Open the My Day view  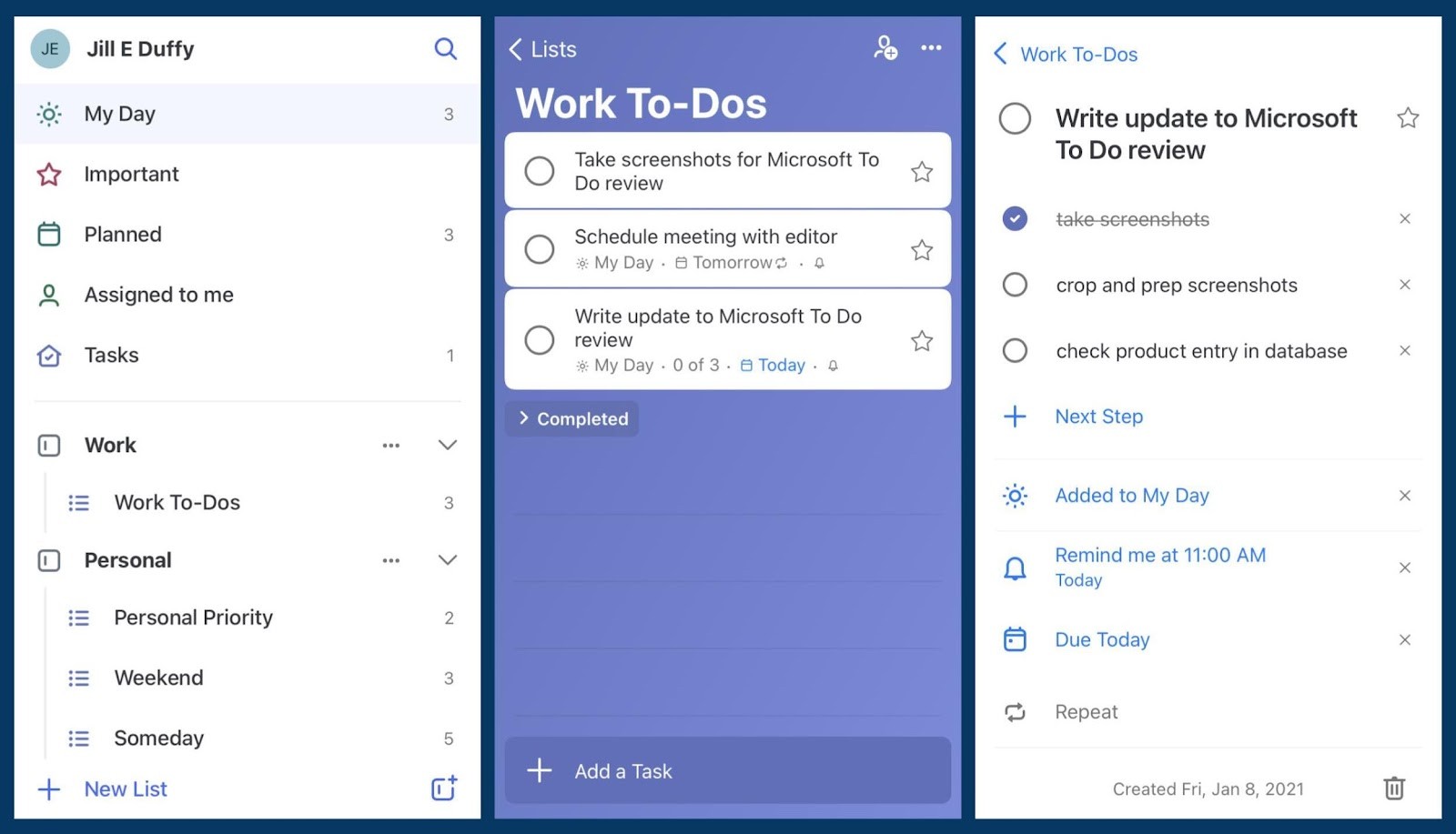(118, 114)
